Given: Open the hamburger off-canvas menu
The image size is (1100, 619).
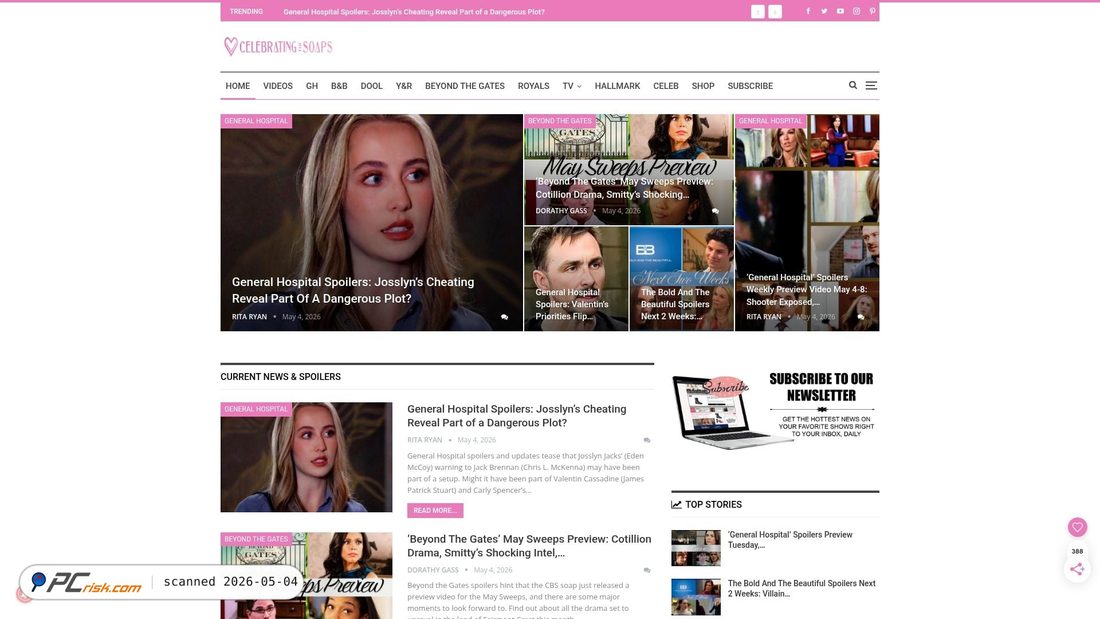Looking at the screenshot, I should 871,85.
